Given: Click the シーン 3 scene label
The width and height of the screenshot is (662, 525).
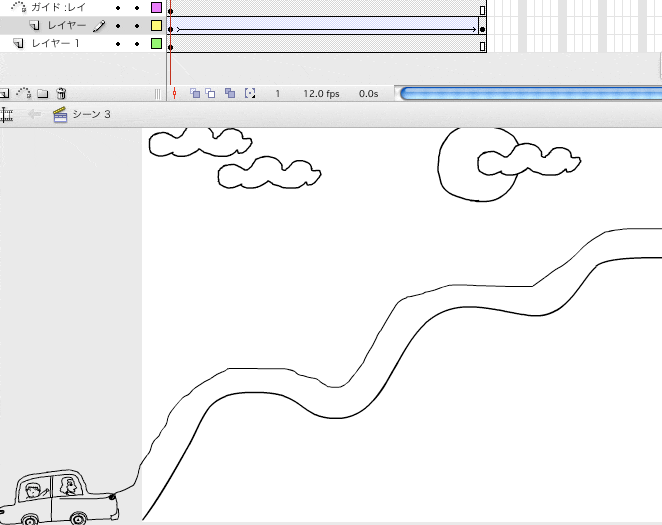Looking at the screenshot, I should click(92, 114).
